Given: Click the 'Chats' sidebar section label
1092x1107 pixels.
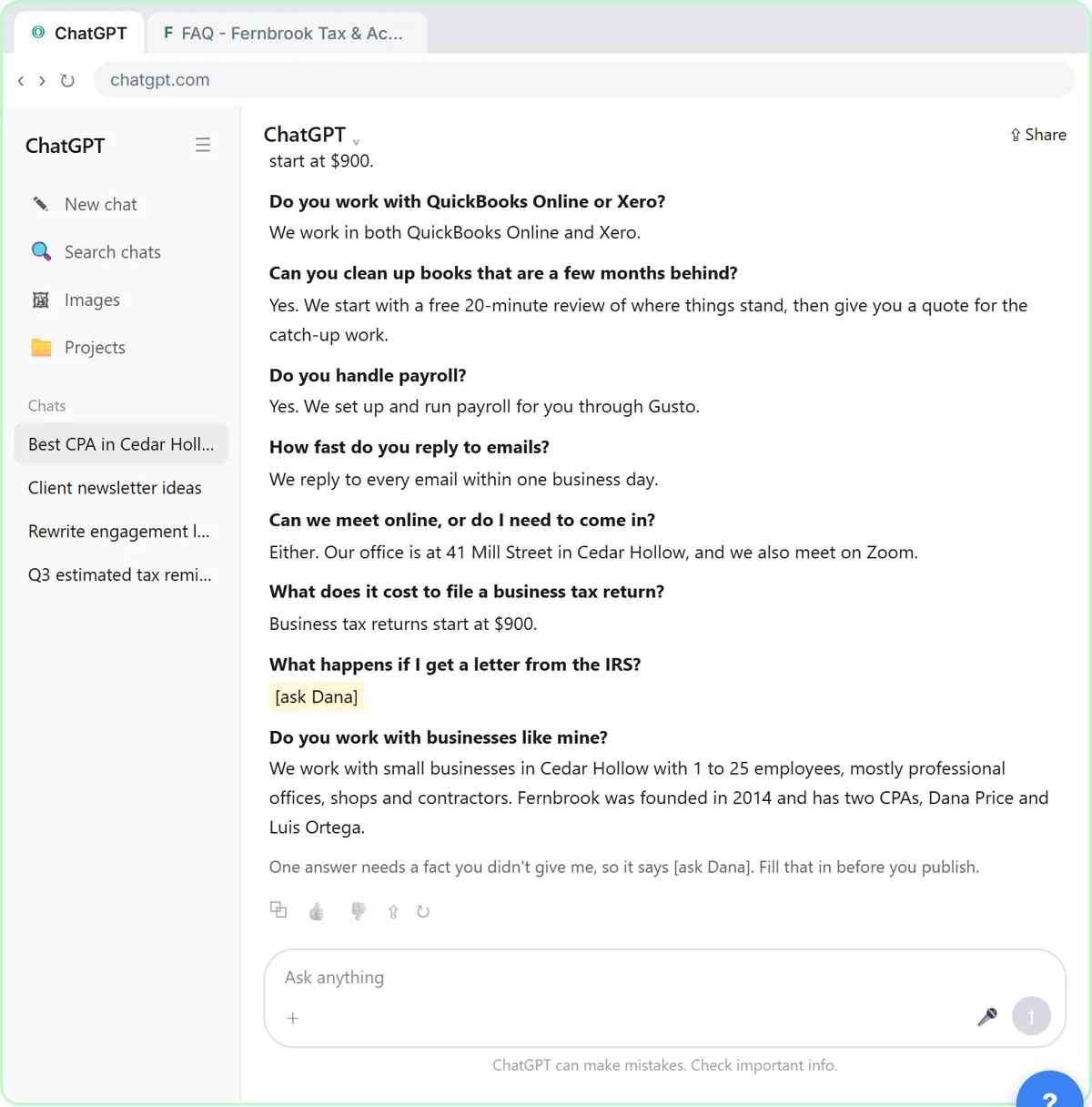Looking at the screenshot, I should (x=47, y=406).
